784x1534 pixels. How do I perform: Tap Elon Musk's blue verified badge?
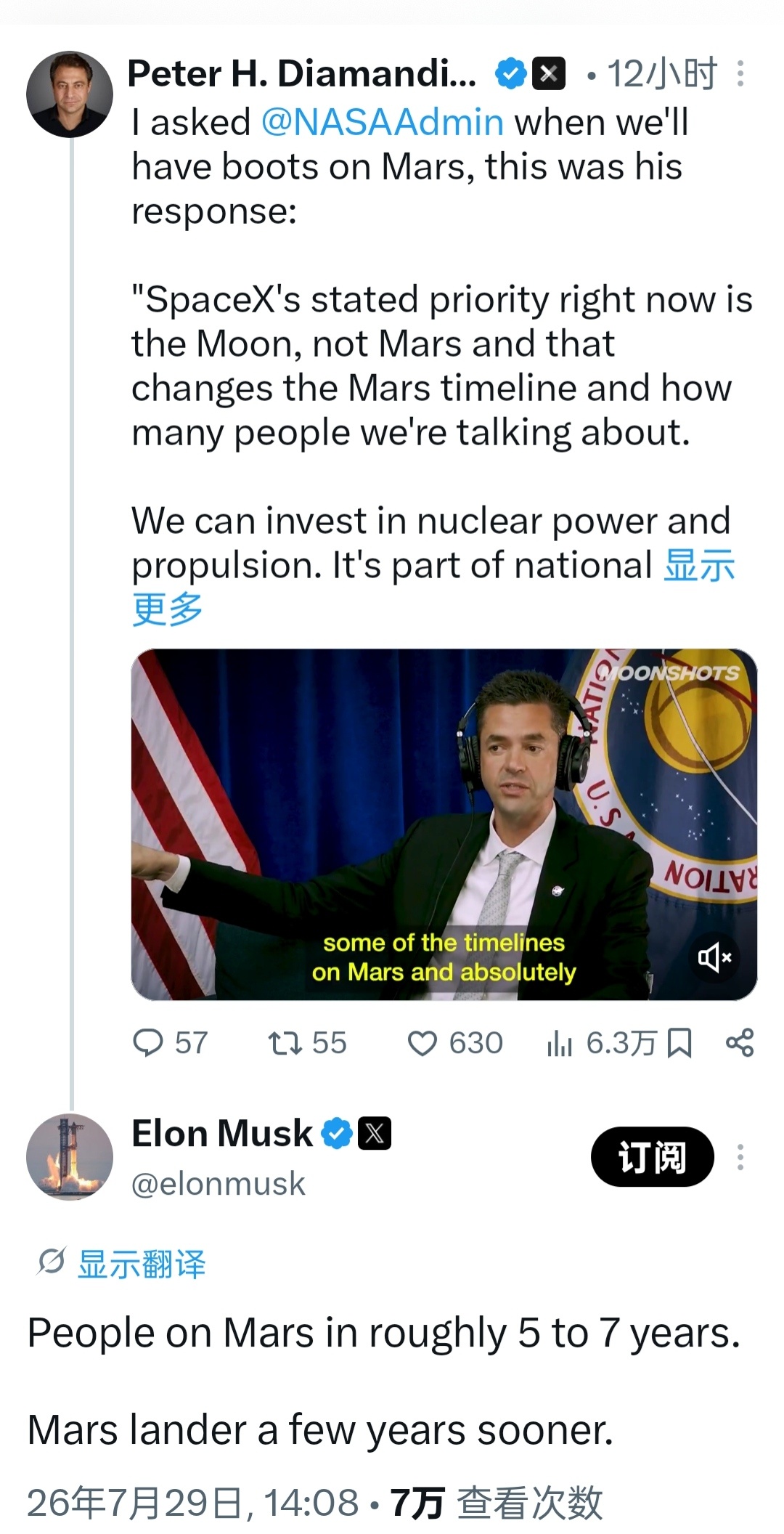coord(337,1133)
